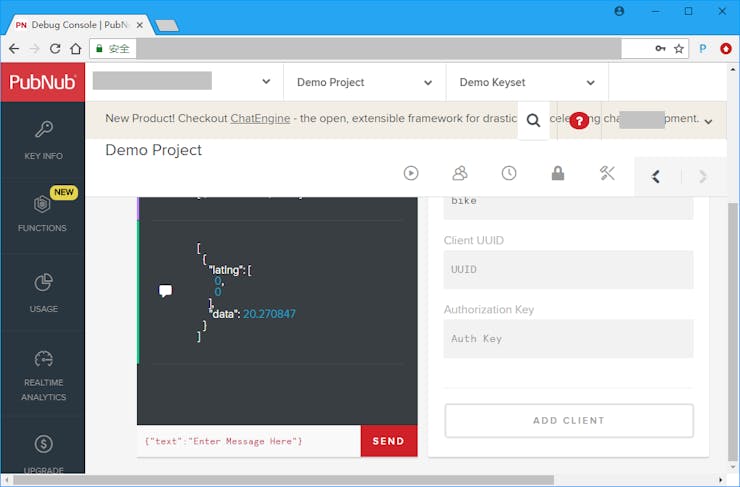Click the data value 20.270847
740x487 pixels.
point(269,314)
